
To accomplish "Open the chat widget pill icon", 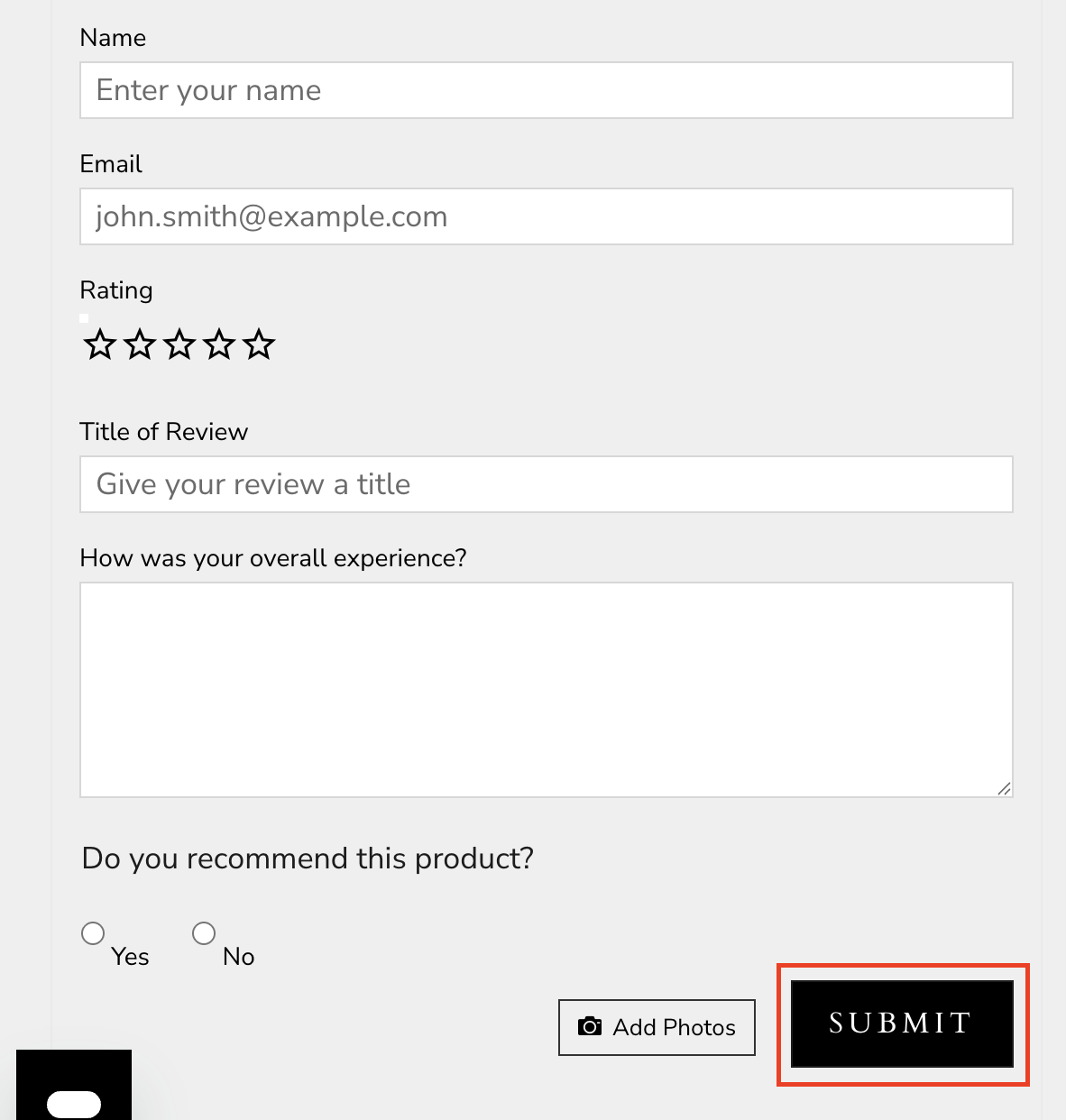I will pos(74,1104).
